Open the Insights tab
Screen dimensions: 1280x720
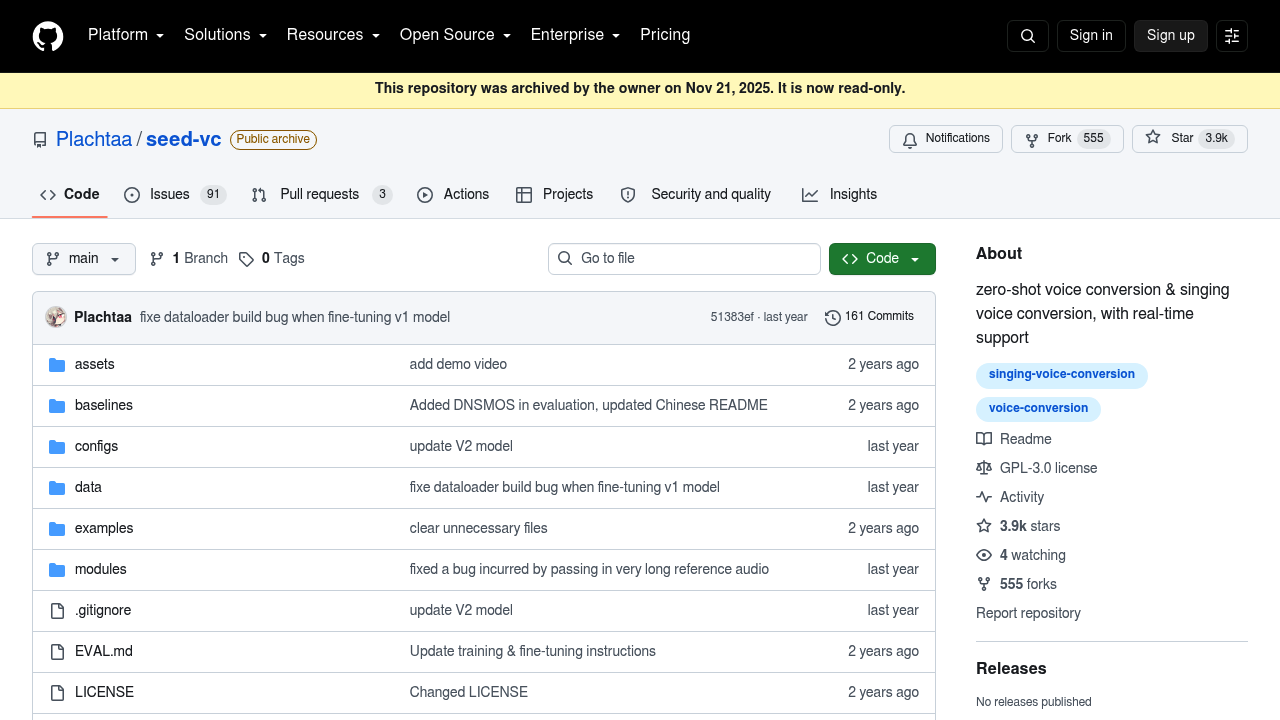coord(840,195)
